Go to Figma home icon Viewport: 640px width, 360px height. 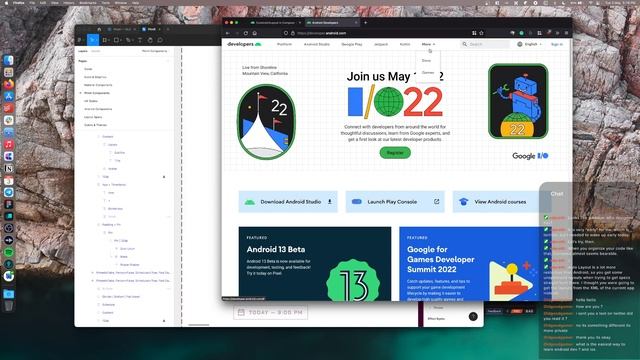(99, 29)
